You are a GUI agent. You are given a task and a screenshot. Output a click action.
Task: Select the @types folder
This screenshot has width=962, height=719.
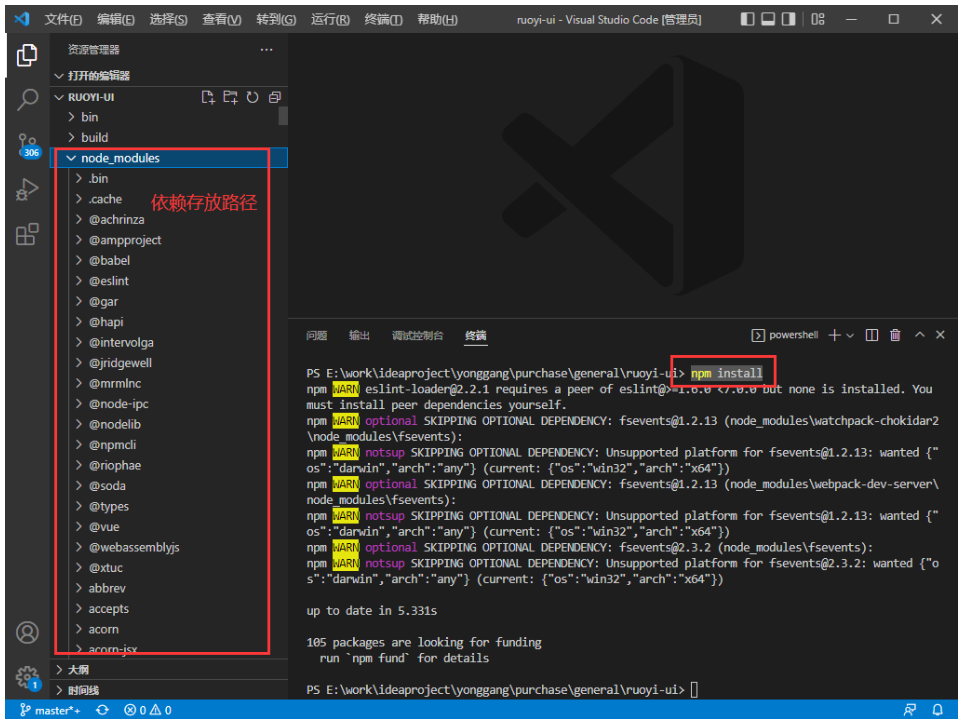[169, 506]
